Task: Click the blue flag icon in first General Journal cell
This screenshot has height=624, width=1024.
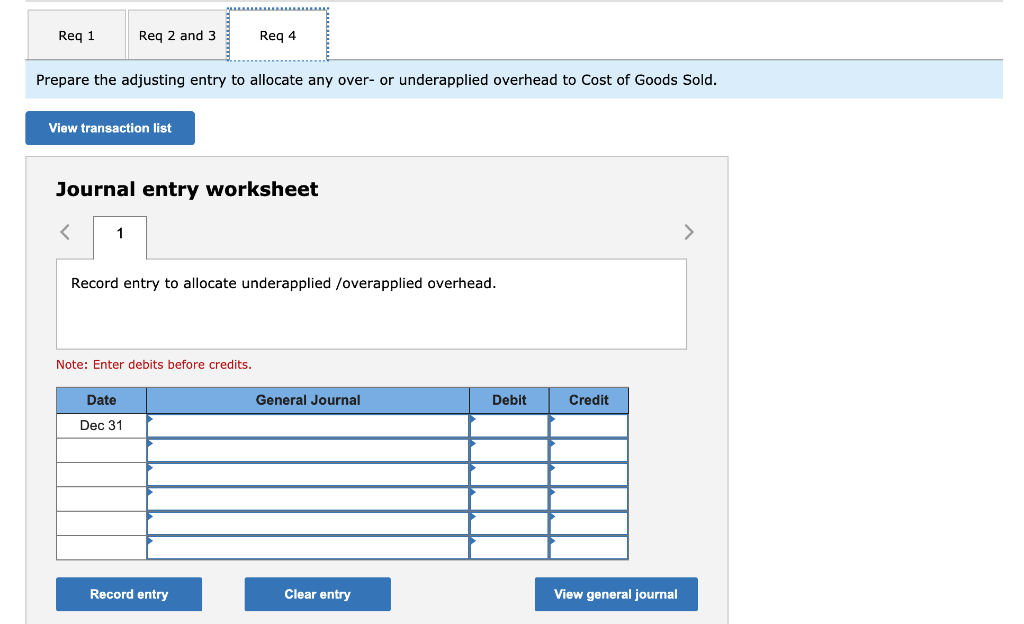Action: (x=152, y=419)
